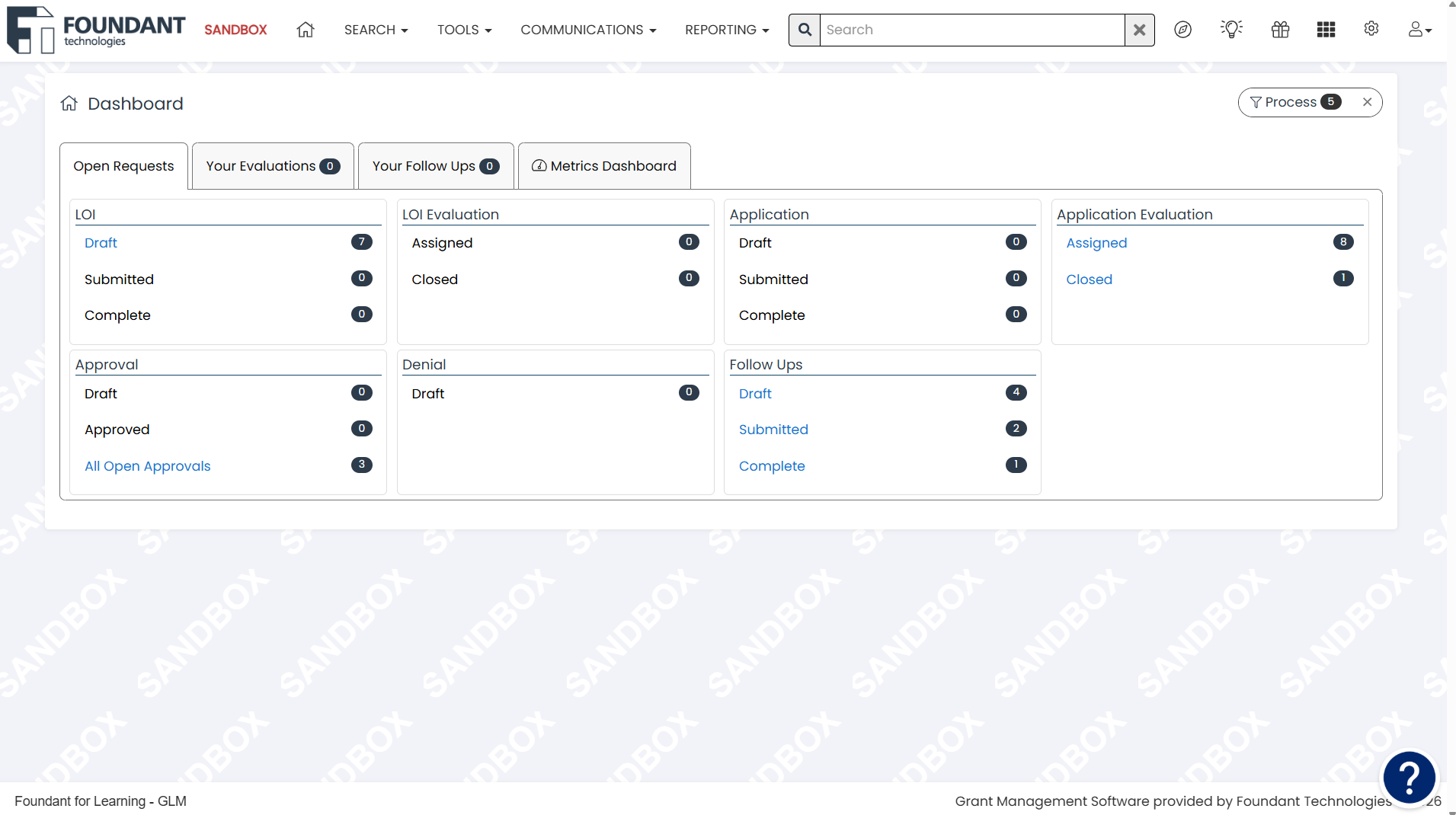Expand the SEARCH menu
Image resolution: width=1456 pixels, height=815 pixels.
[x=376, y=30]
